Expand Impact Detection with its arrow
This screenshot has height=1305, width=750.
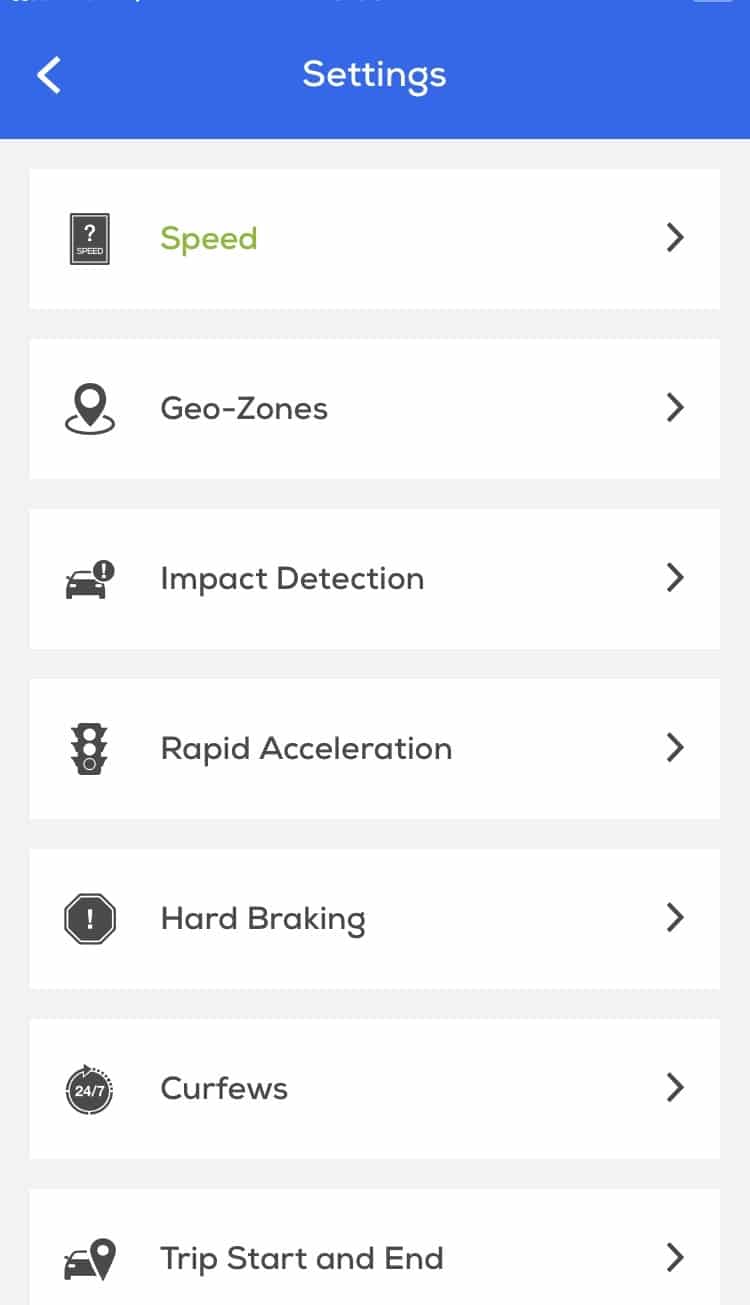[x=675, y=578]
